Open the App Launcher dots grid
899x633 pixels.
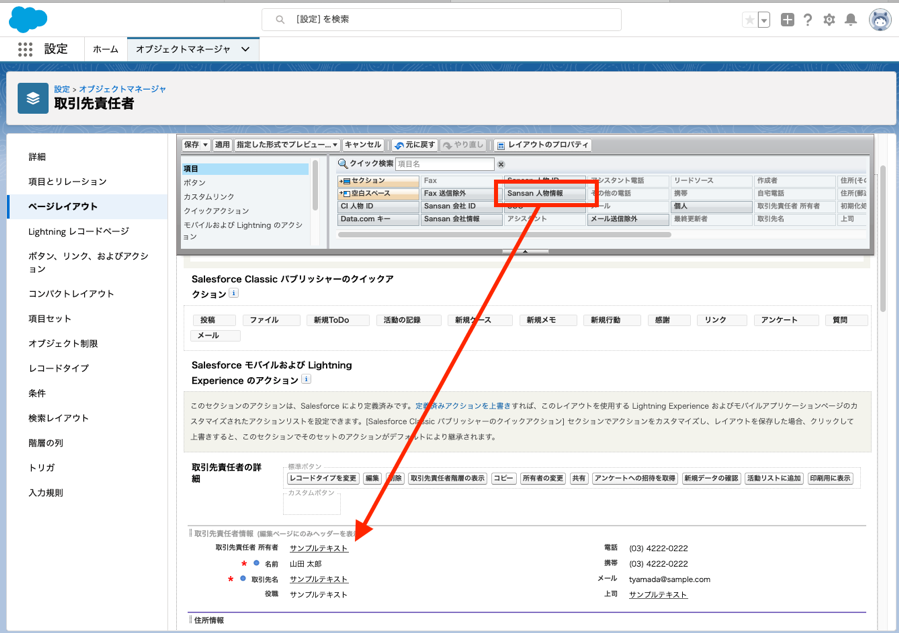point(25,49)
